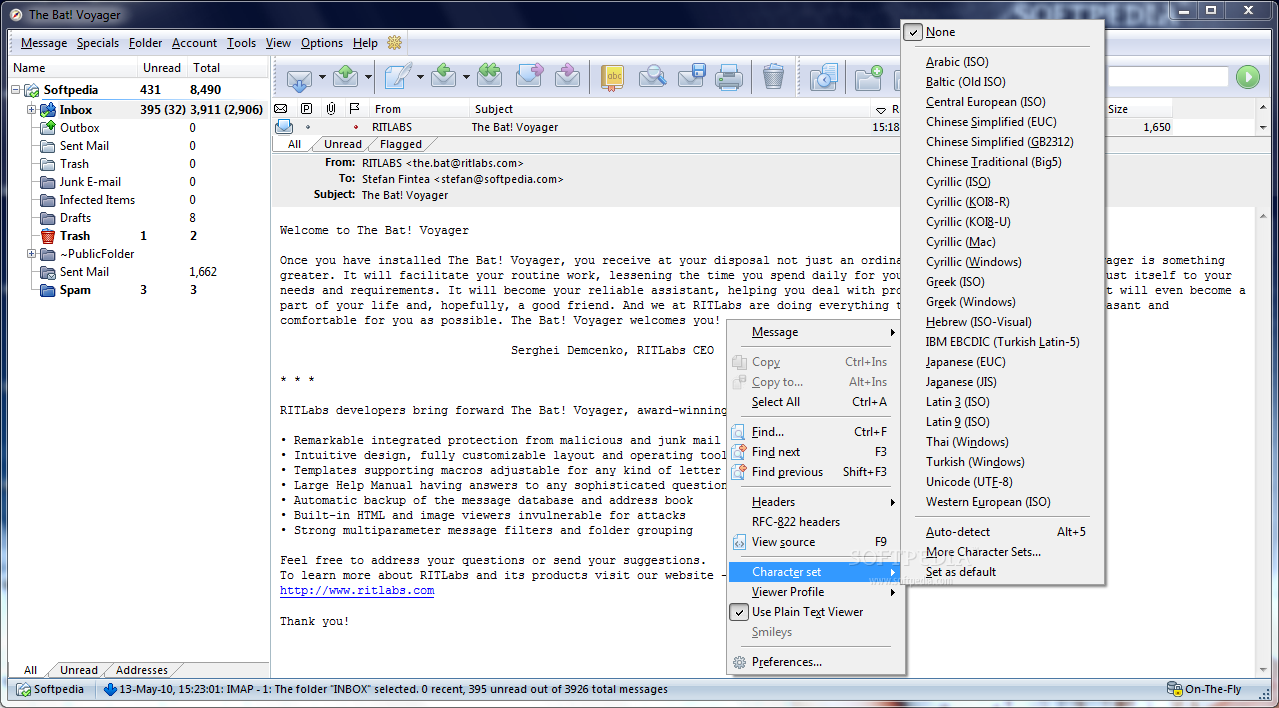1279x708 pixels.
Task: Click the Get New Mail envelope icon
Action: [x=299, y=77]
